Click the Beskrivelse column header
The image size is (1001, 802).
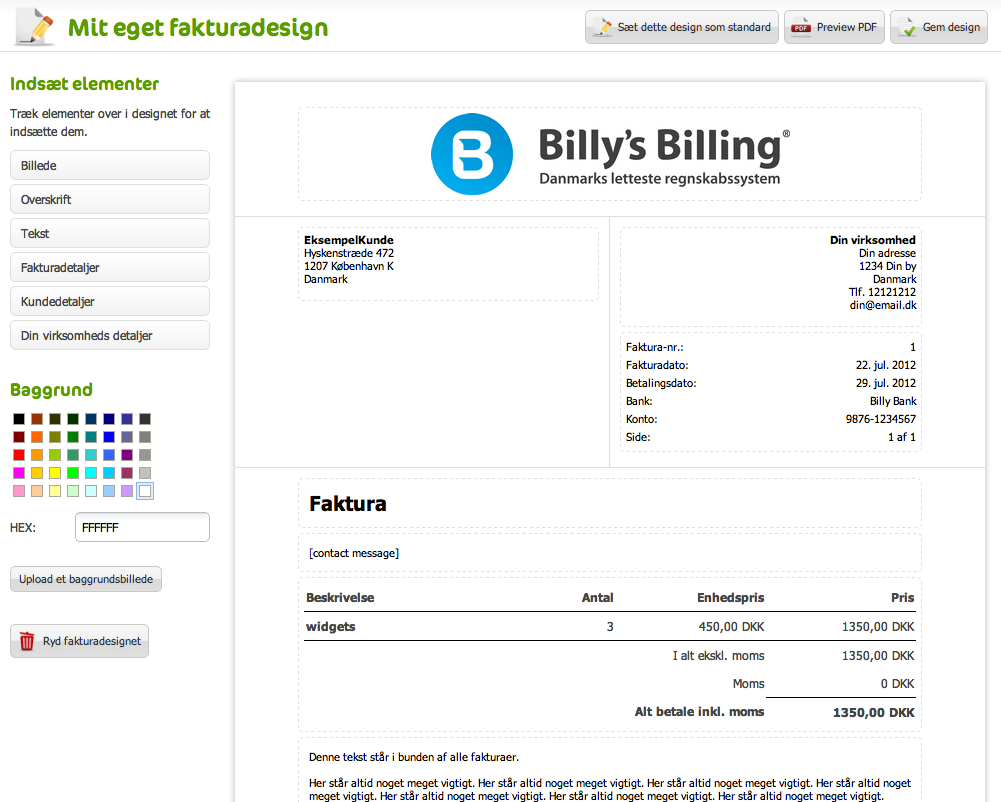tap(340, 598)
